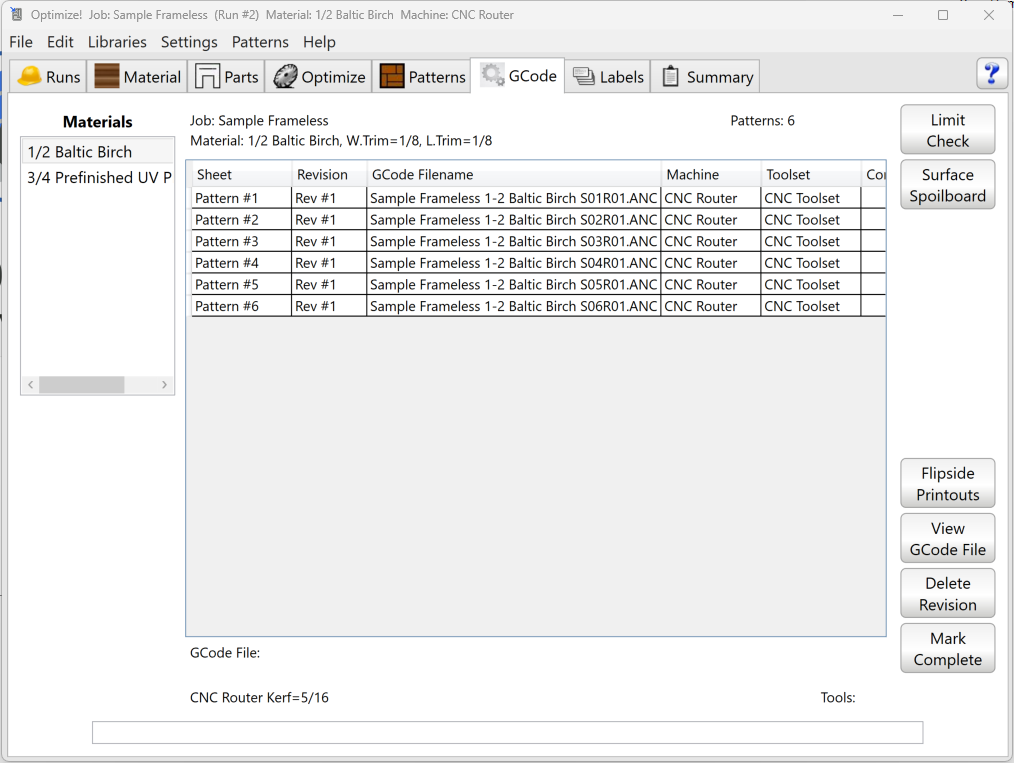Viewport: 1014px width, 763px height.
Task: Click the Limit Check button
Action: (x=947, y=130)
